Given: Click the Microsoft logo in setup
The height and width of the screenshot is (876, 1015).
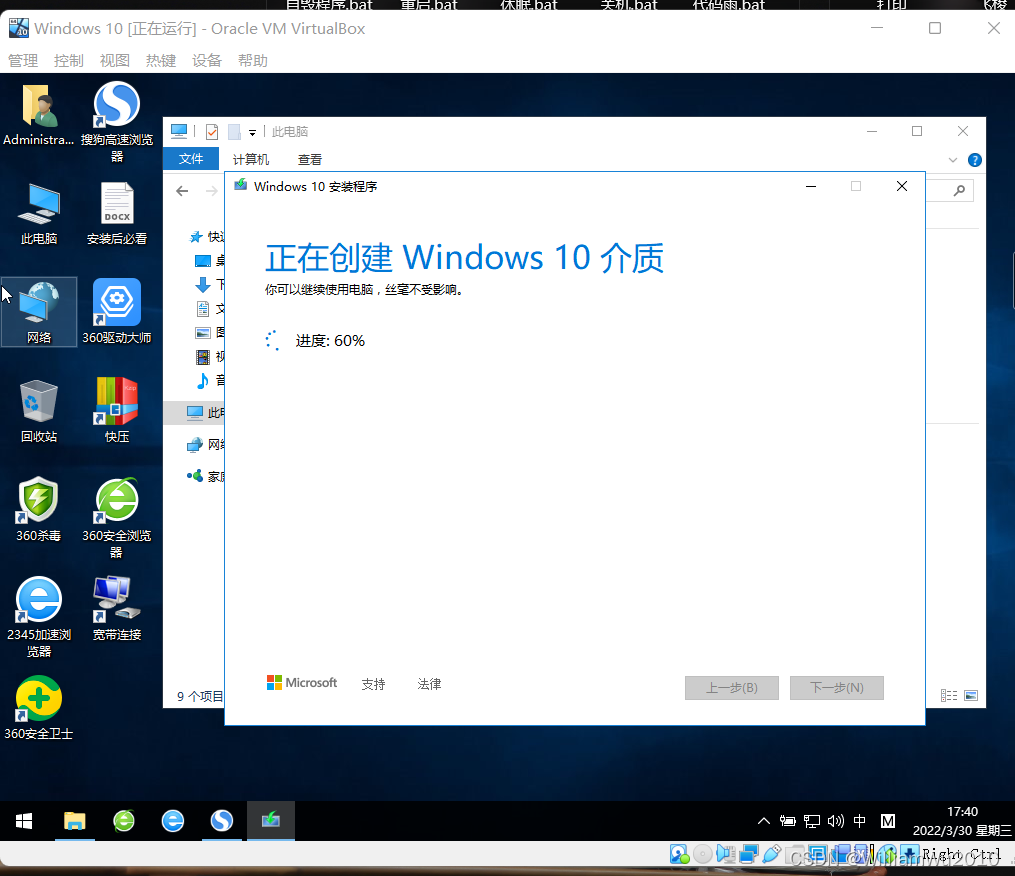Looking at the screenshot, I should click(302, 683).
